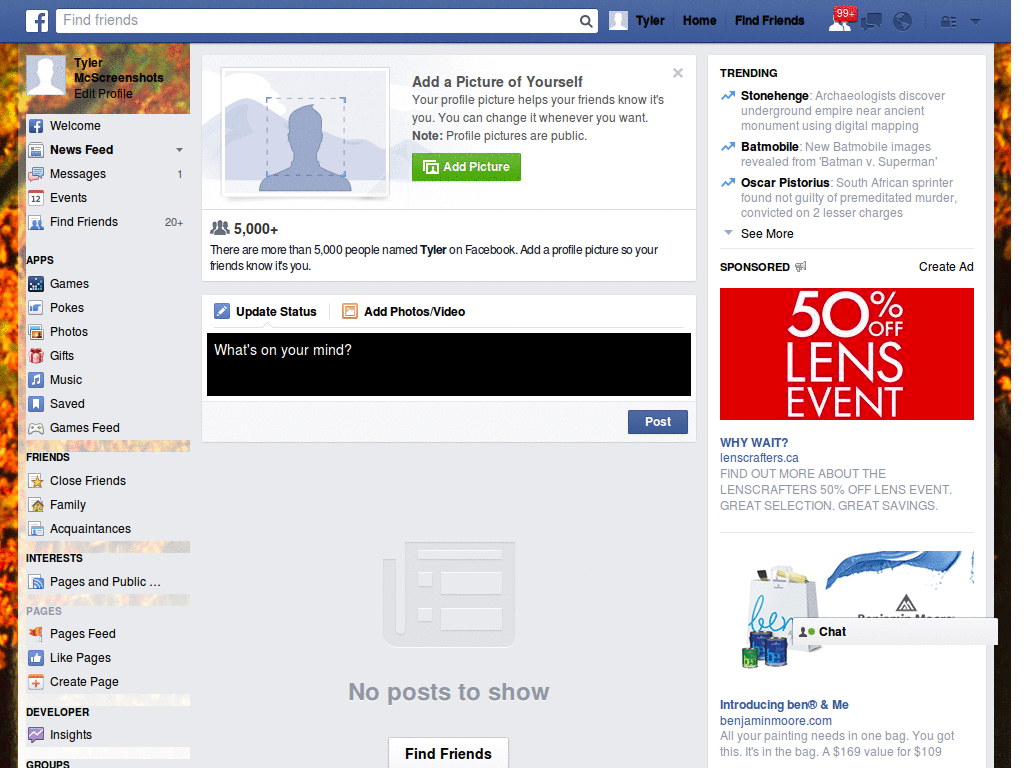
Task: Click the Pages Feed flag icon
Action: [x=36, y=633]
